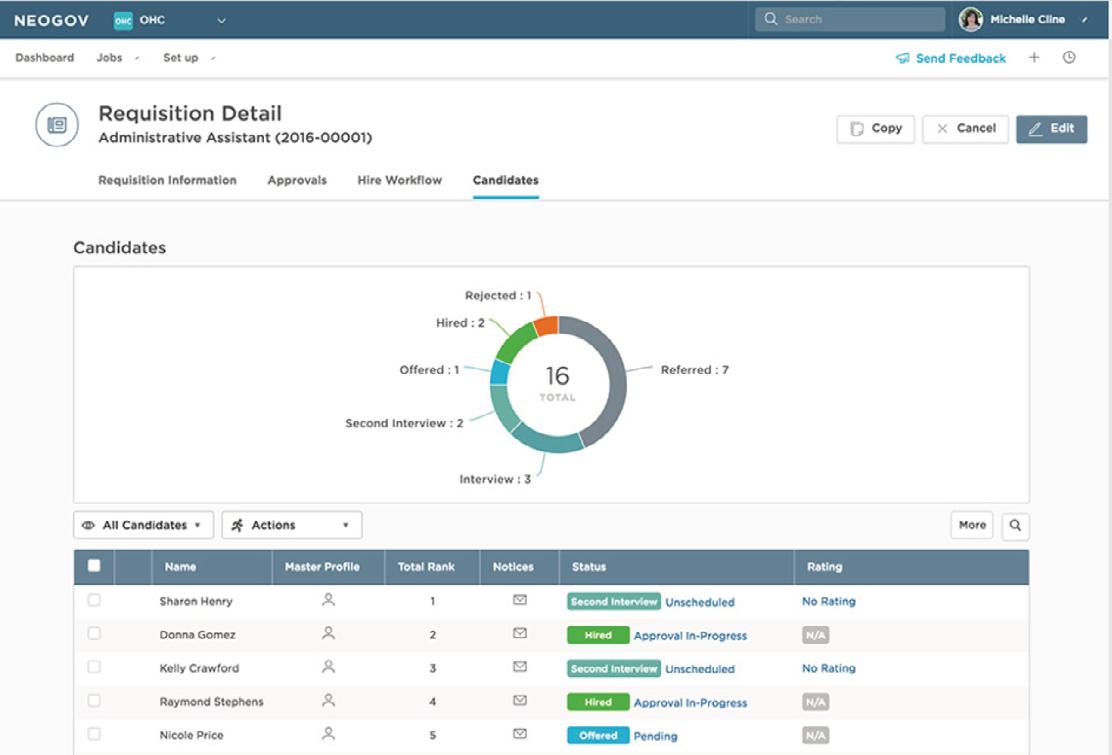
Task: Click Donna Gomez's notices envelope icon
Action: [520, 633]
